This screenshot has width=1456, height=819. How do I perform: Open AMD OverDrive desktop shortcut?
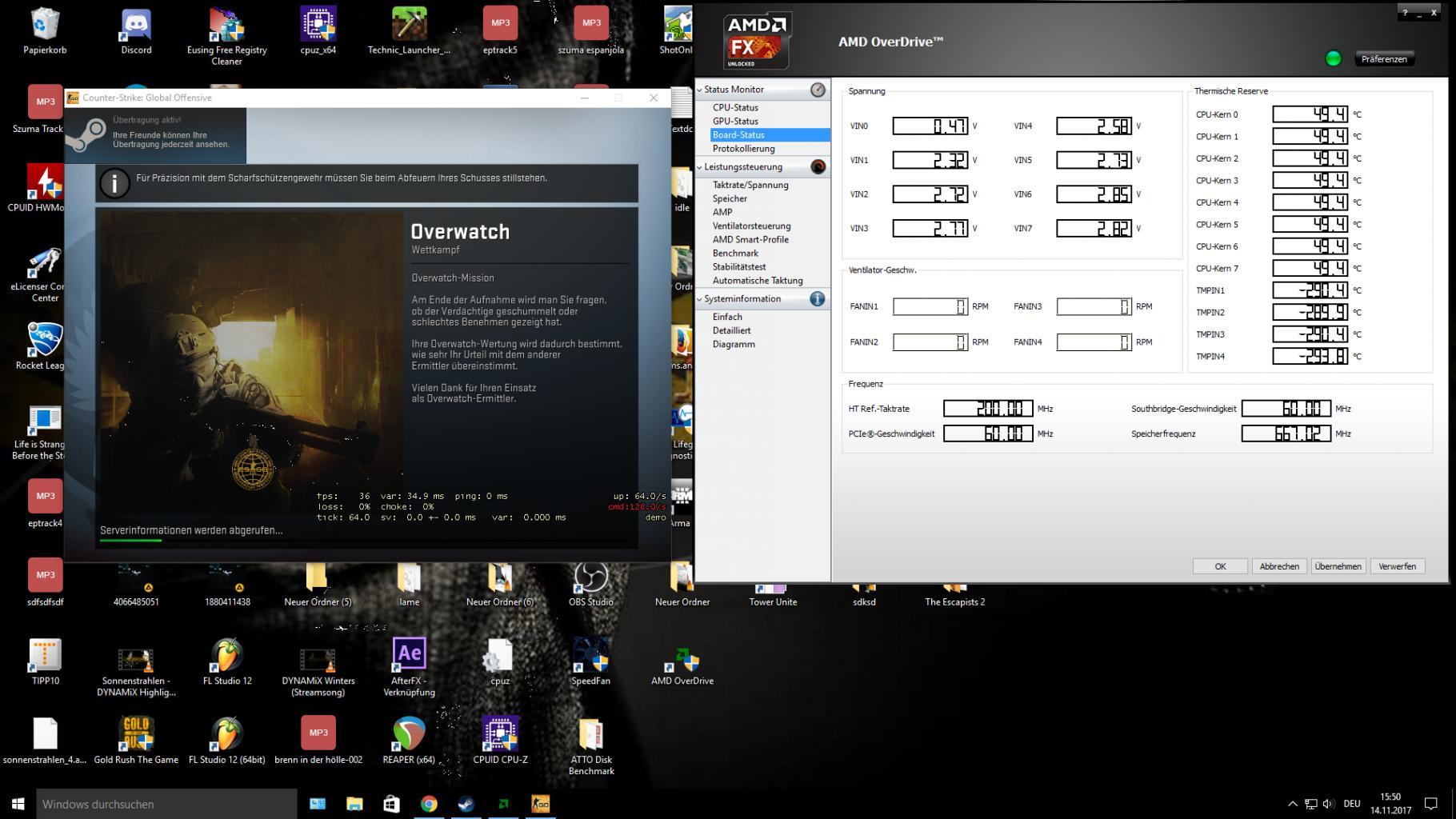coord(682,667)
